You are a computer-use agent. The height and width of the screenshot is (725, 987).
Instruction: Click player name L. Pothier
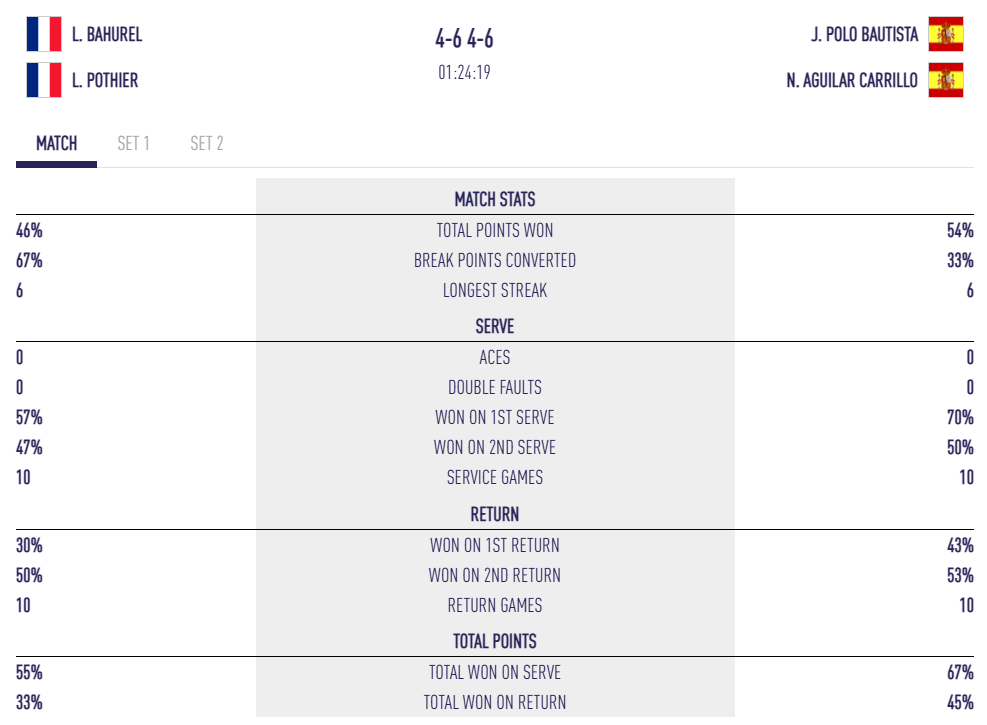pyautogui.click(x=105, y=80)
